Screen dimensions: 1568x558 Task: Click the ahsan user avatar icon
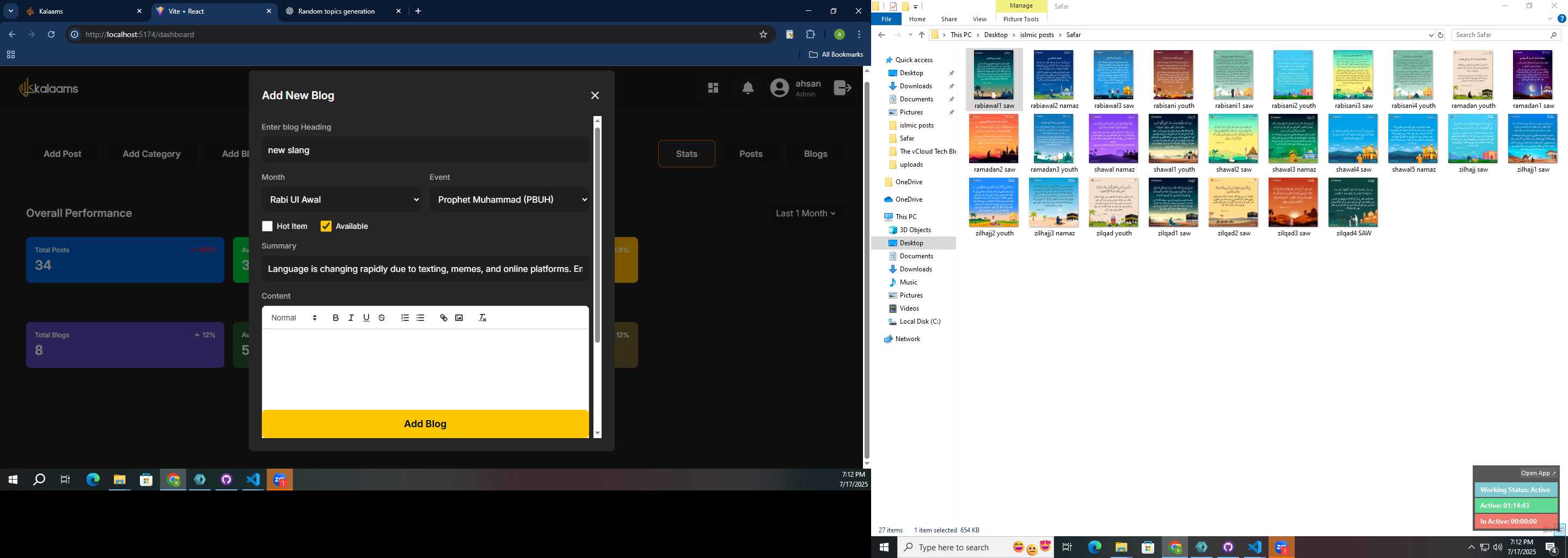779,89
